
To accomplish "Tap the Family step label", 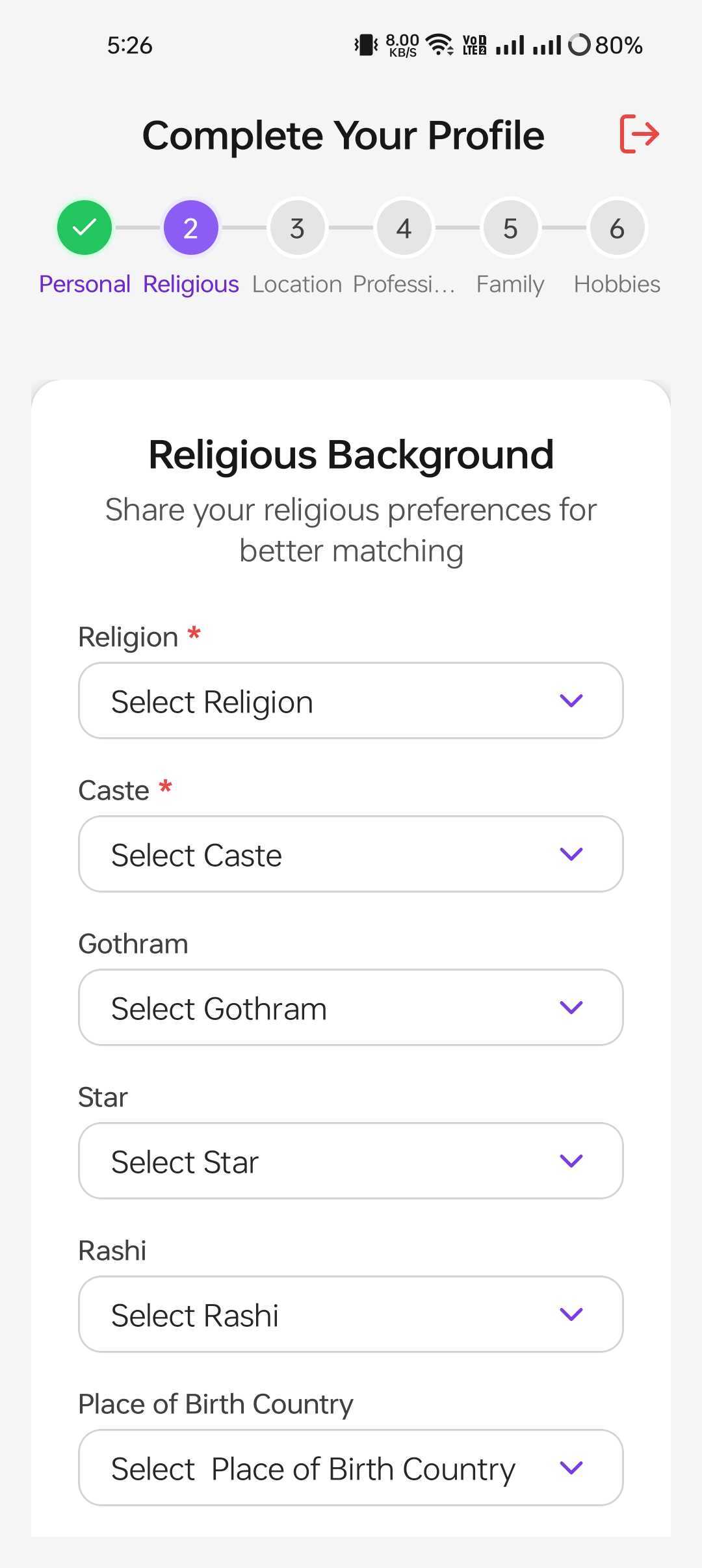I will tap(510, 284).
